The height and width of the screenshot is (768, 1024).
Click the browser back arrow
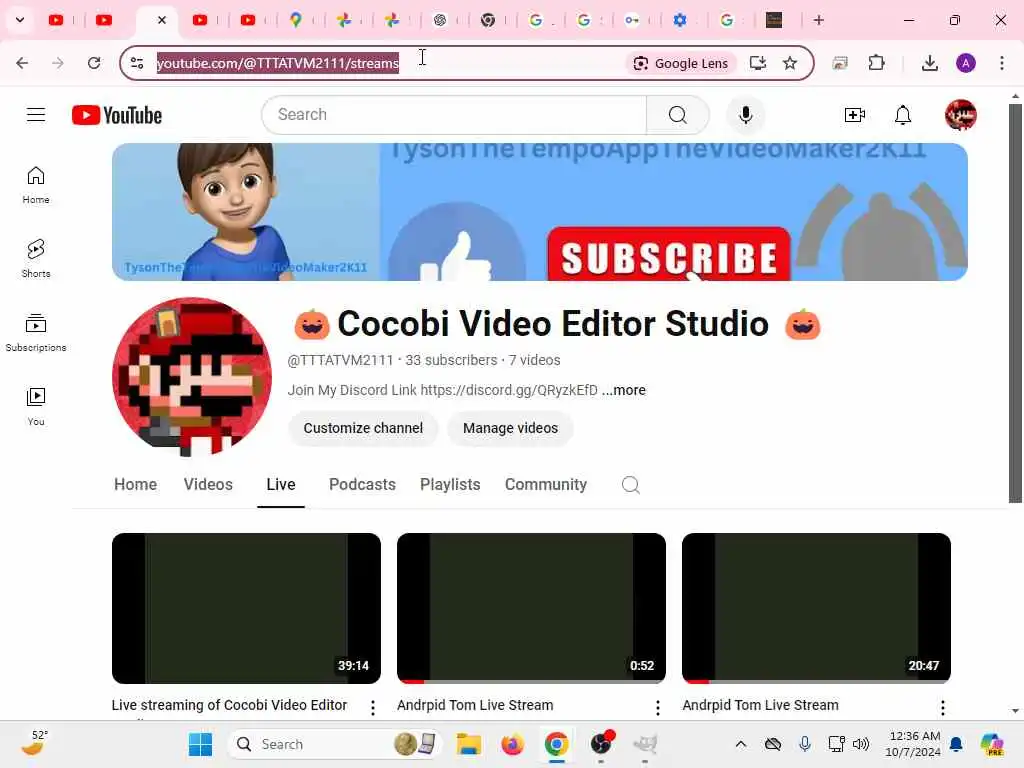22,63
